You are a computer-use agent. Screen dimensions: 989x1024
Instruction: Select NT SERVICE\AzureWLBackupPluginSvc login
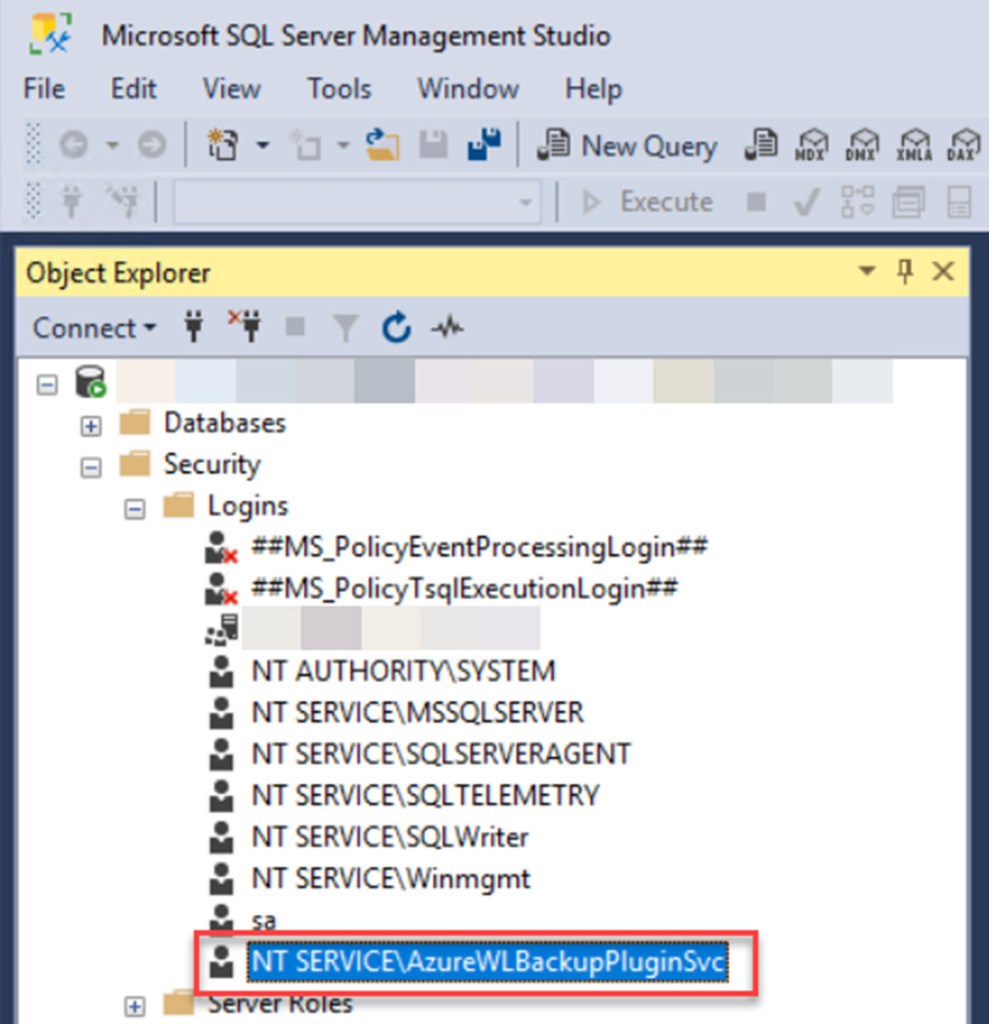(x=488, y=962)
